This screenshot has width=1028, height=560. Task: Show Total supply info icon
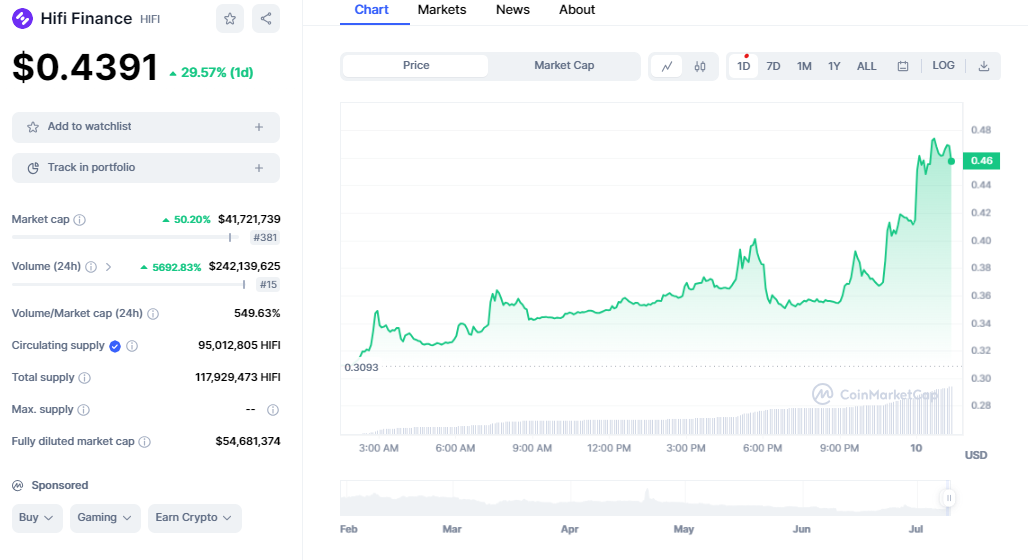click(x=85, y=378)
